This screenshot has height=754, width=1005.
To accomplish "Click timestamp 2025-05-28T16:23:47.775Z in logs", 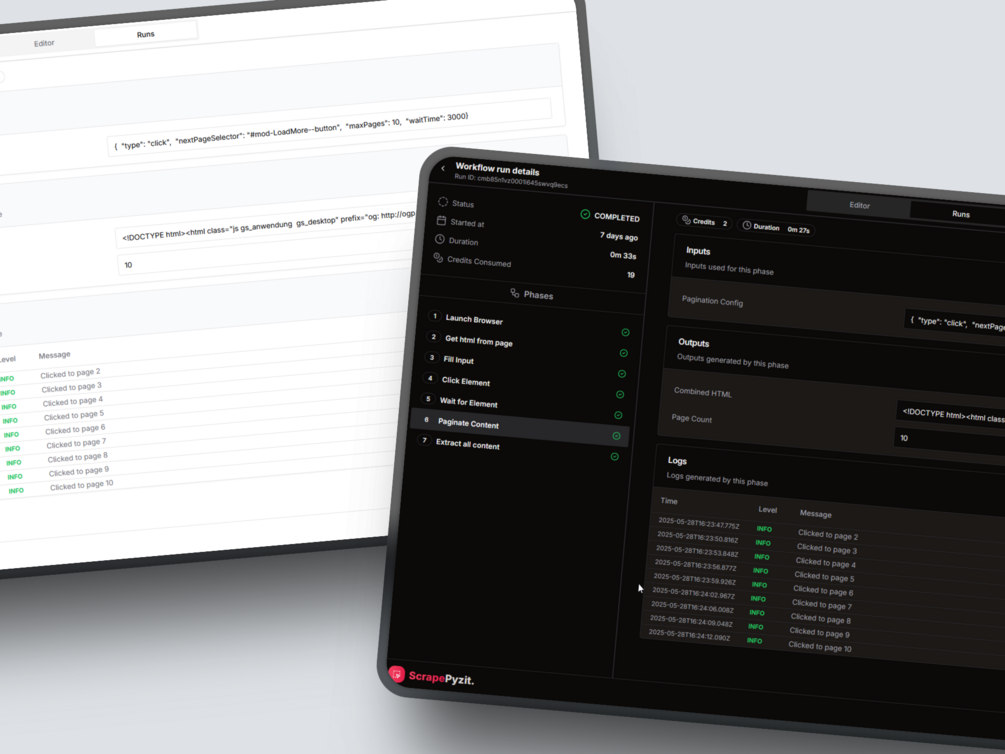I will coord(699,523).
